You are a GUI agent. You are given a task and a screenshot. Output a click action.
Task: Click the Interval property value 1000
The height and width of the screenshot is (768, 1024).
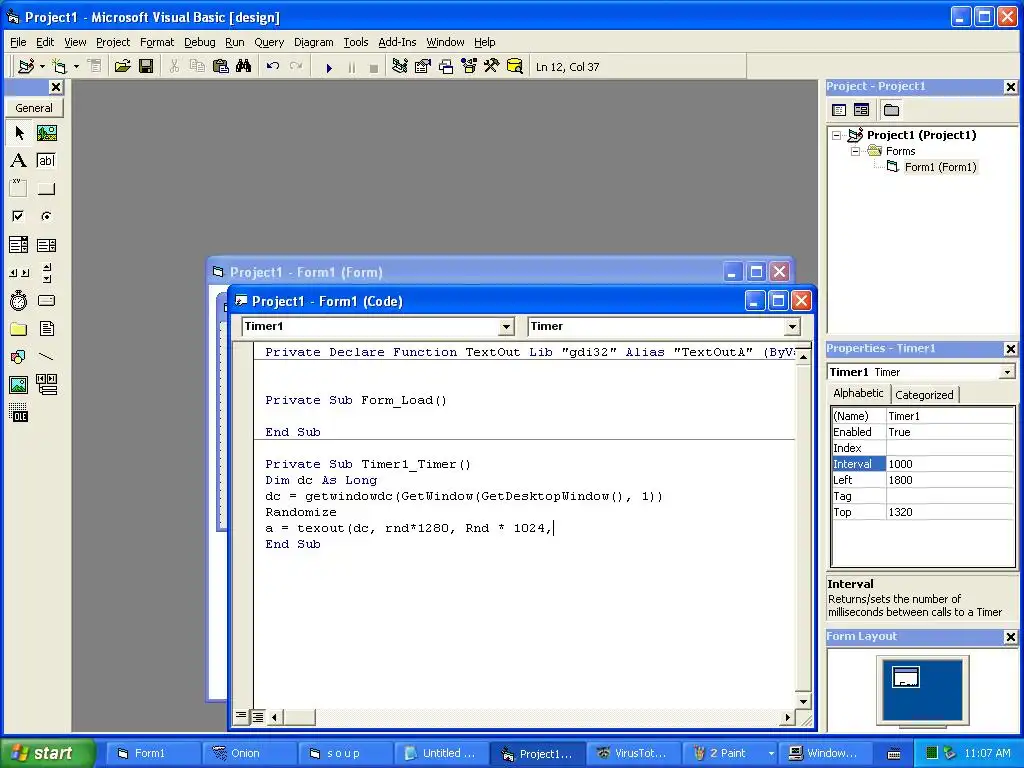(x=950, y=464)
